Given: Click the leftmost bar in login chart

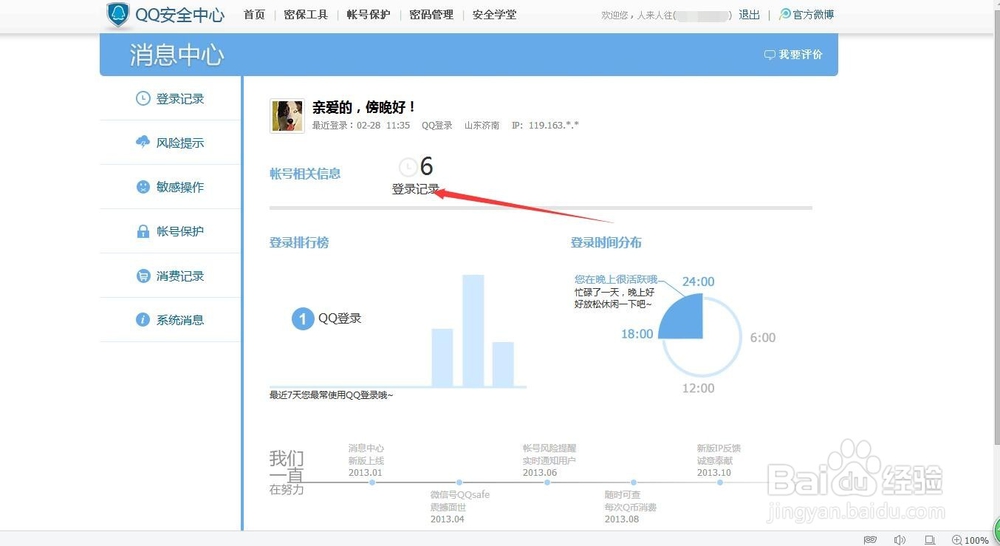Looking at the screenshot, I should point(442,358).
